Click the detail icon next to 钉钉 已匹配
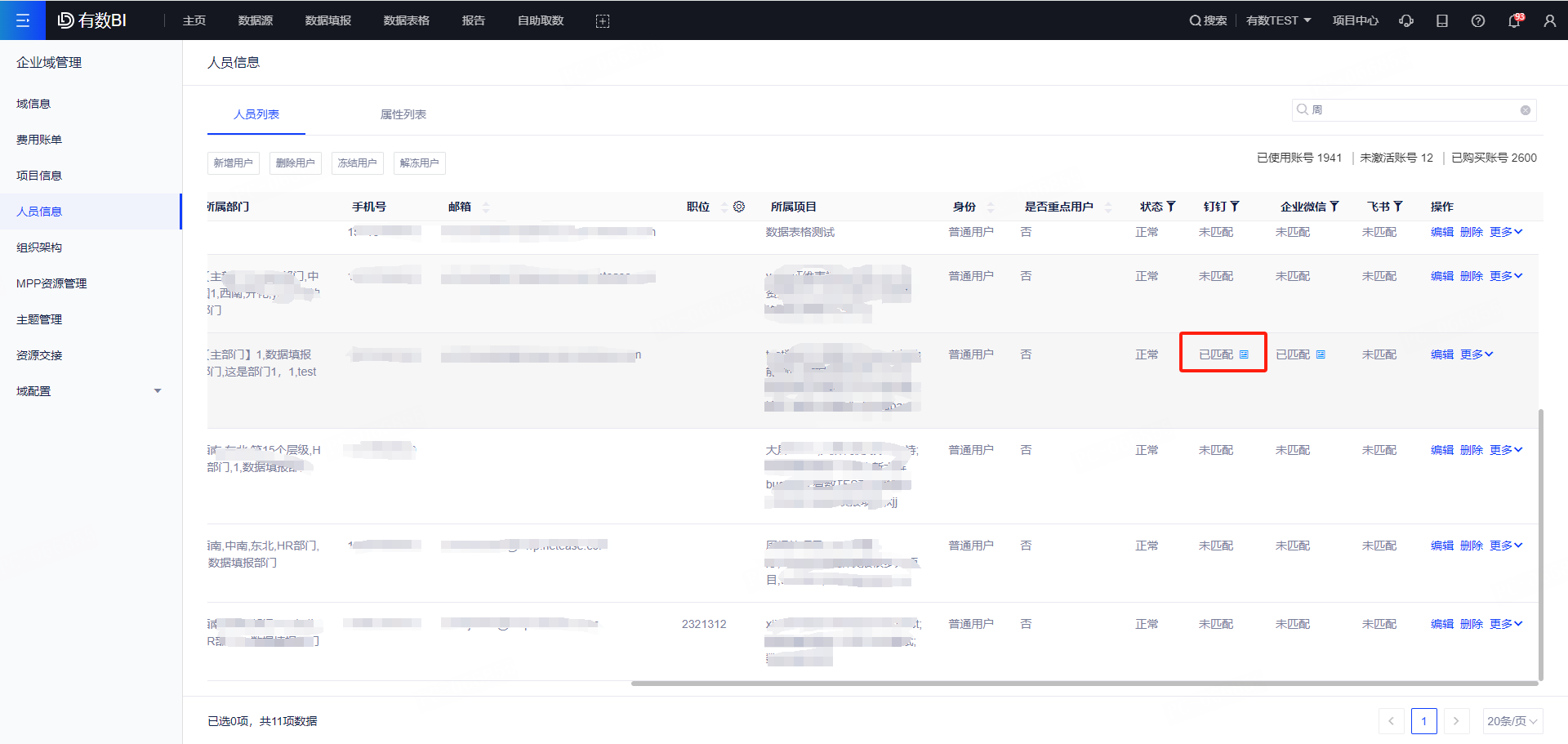Screen dimensions: 1568x744 [1245, 354]
